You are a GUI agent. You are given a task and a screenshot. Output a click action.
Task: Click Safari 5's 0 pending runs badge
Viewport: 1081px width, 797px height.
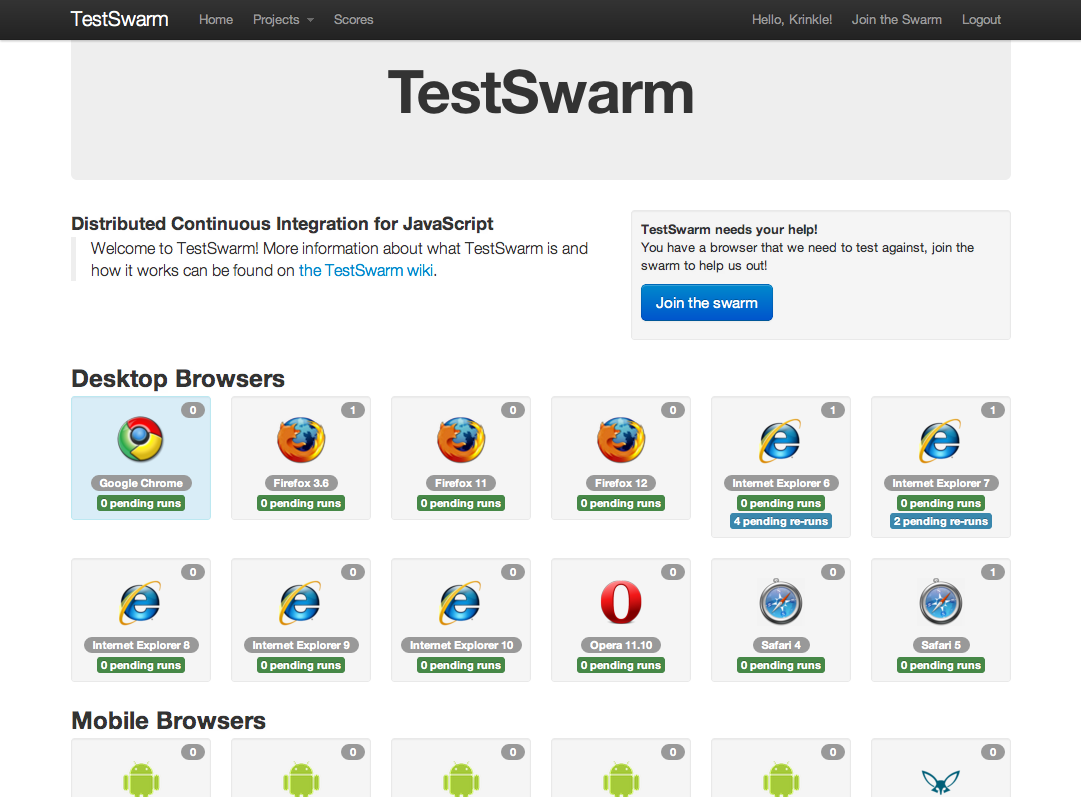click(940, 665)
